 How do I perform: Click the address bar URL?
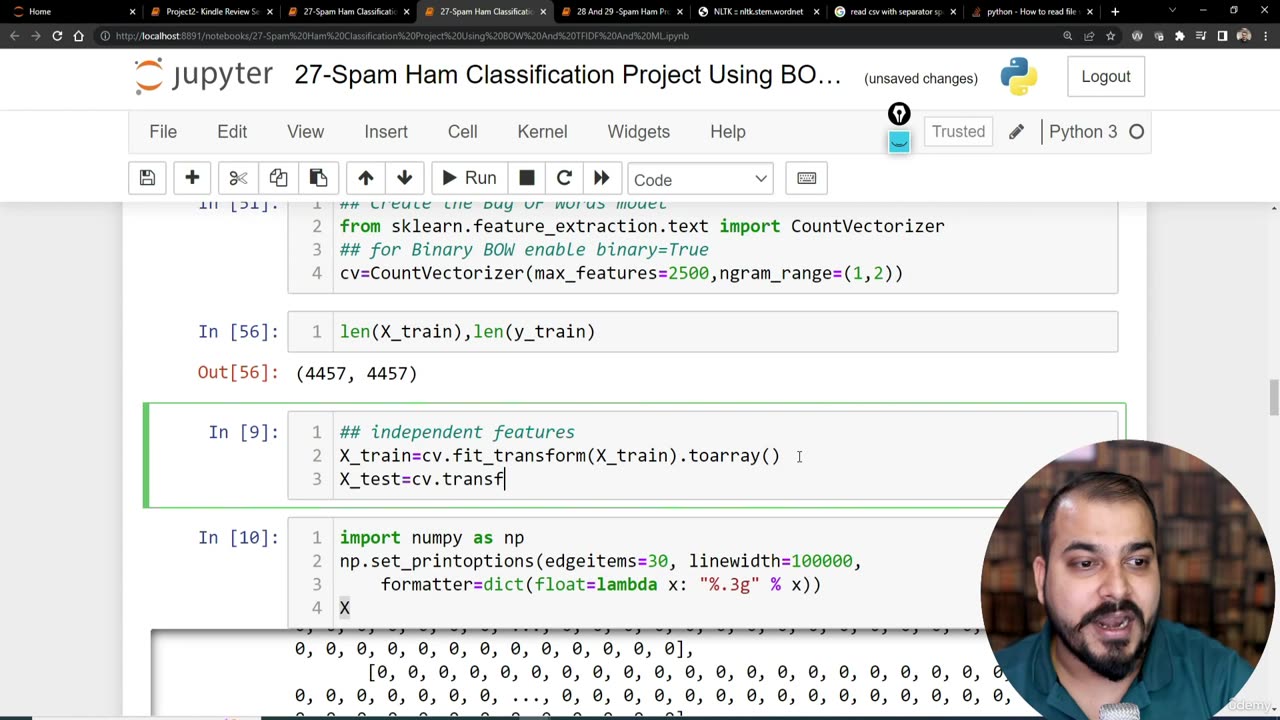click(402, 36)
